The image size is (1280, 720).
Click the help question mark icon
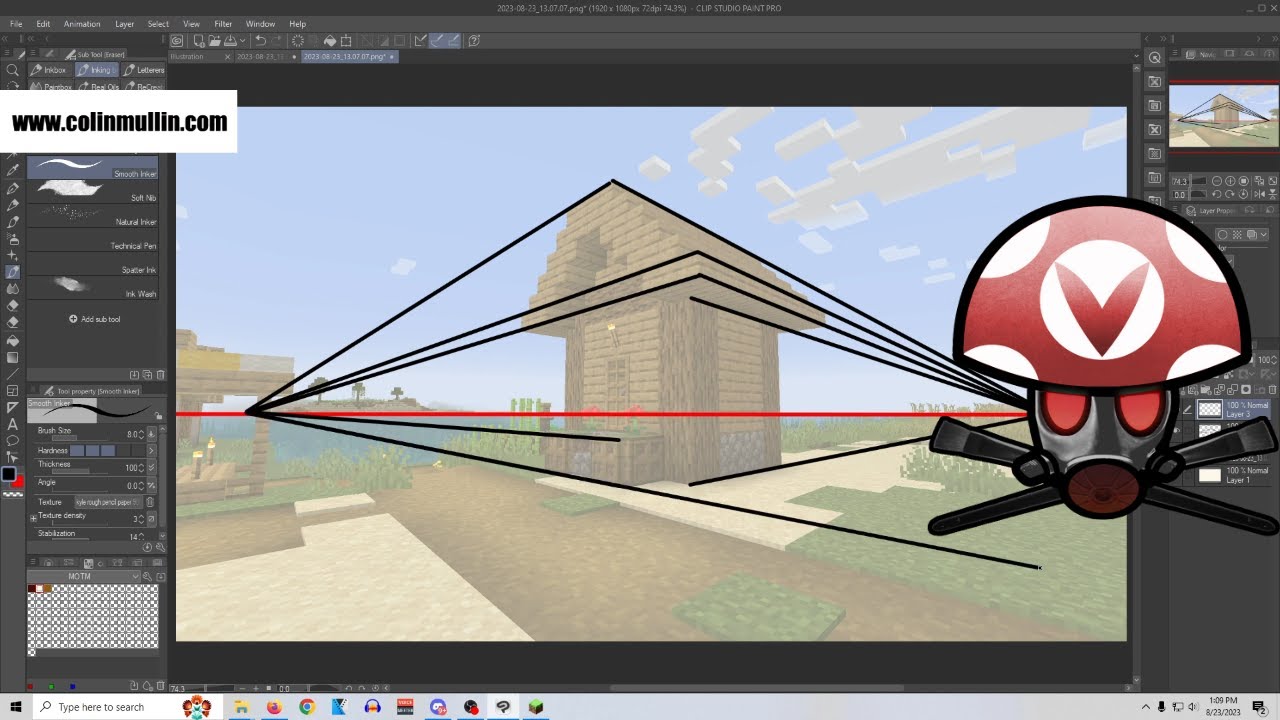474,41
